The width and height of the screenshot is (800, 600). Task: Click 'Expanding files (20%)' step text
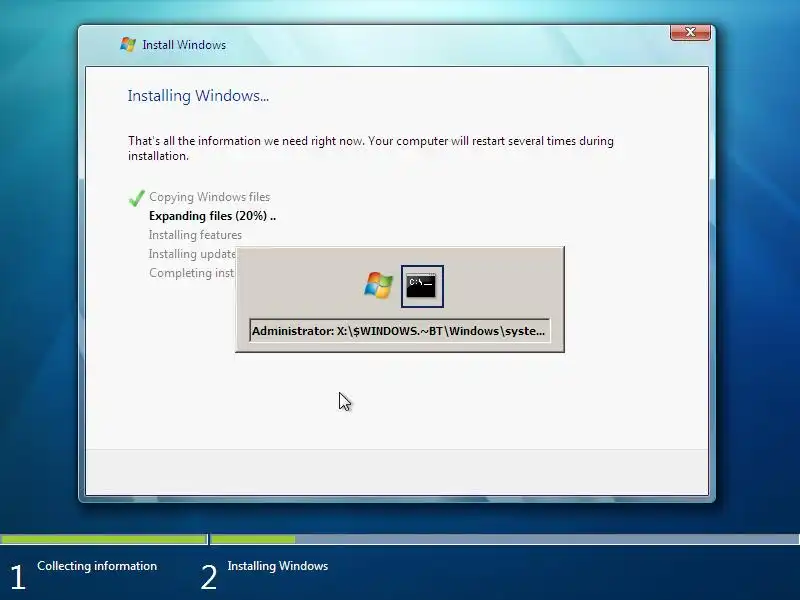click(212, 216)
